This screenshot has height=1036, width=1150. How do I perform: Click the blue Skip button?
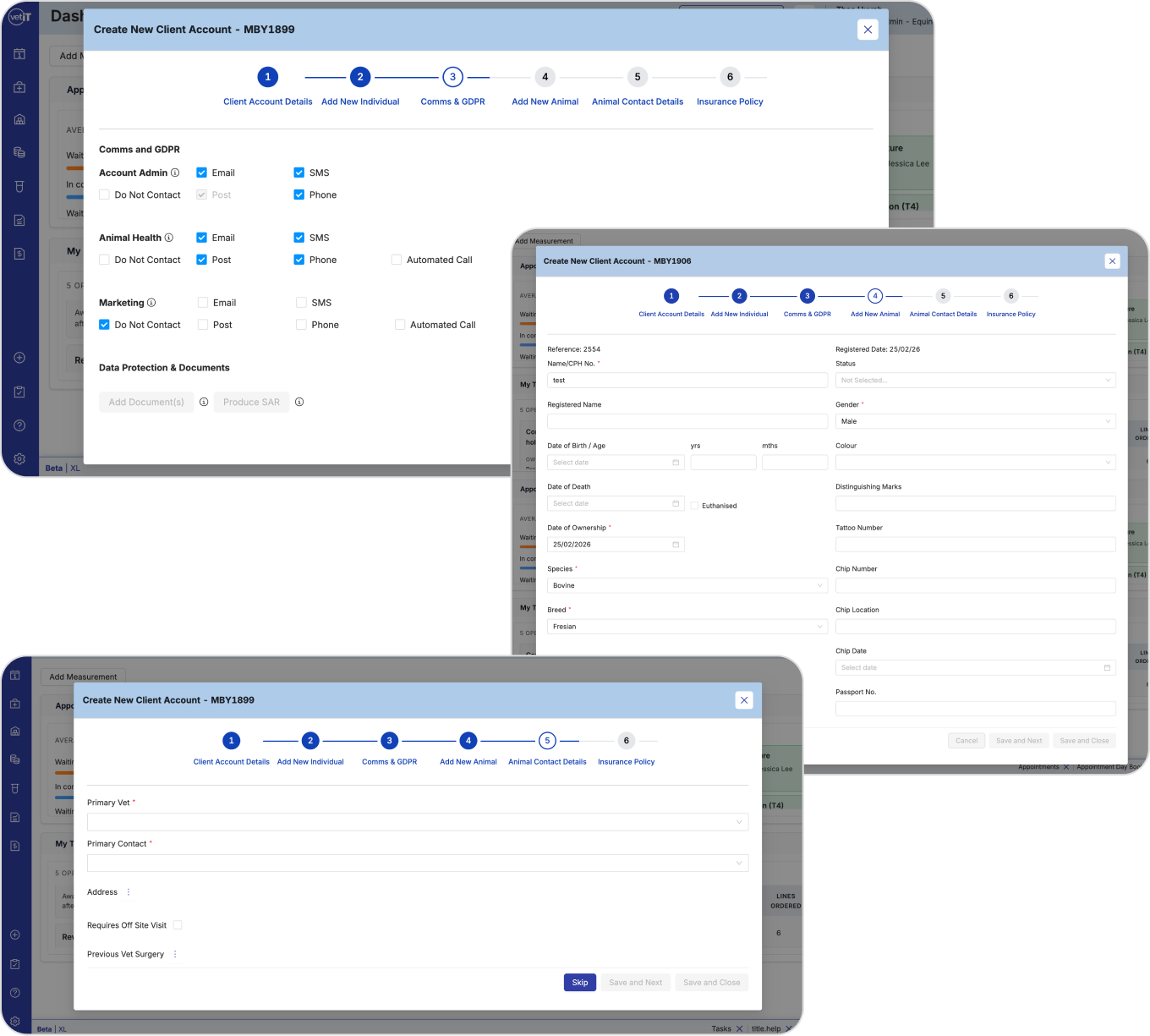pyautogui.click(x=580, y=983)
